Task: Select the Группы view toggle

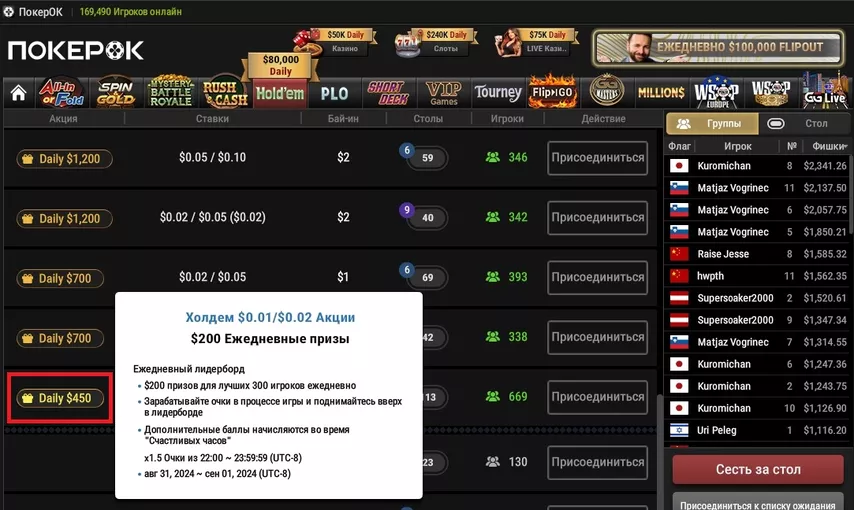Action: pos(712,124)
